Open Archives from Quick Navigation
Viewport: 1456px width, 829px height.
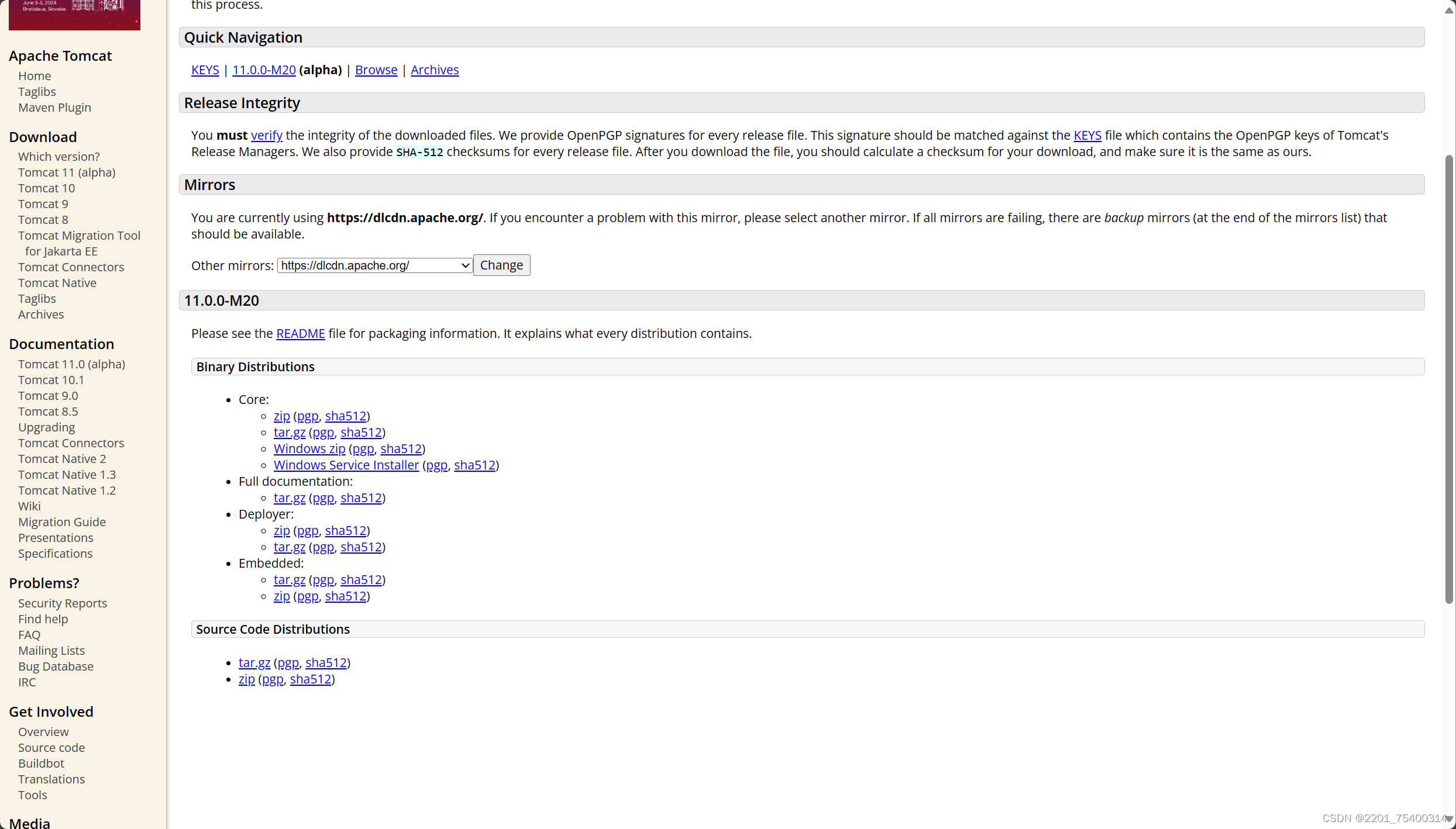(434, 70)
